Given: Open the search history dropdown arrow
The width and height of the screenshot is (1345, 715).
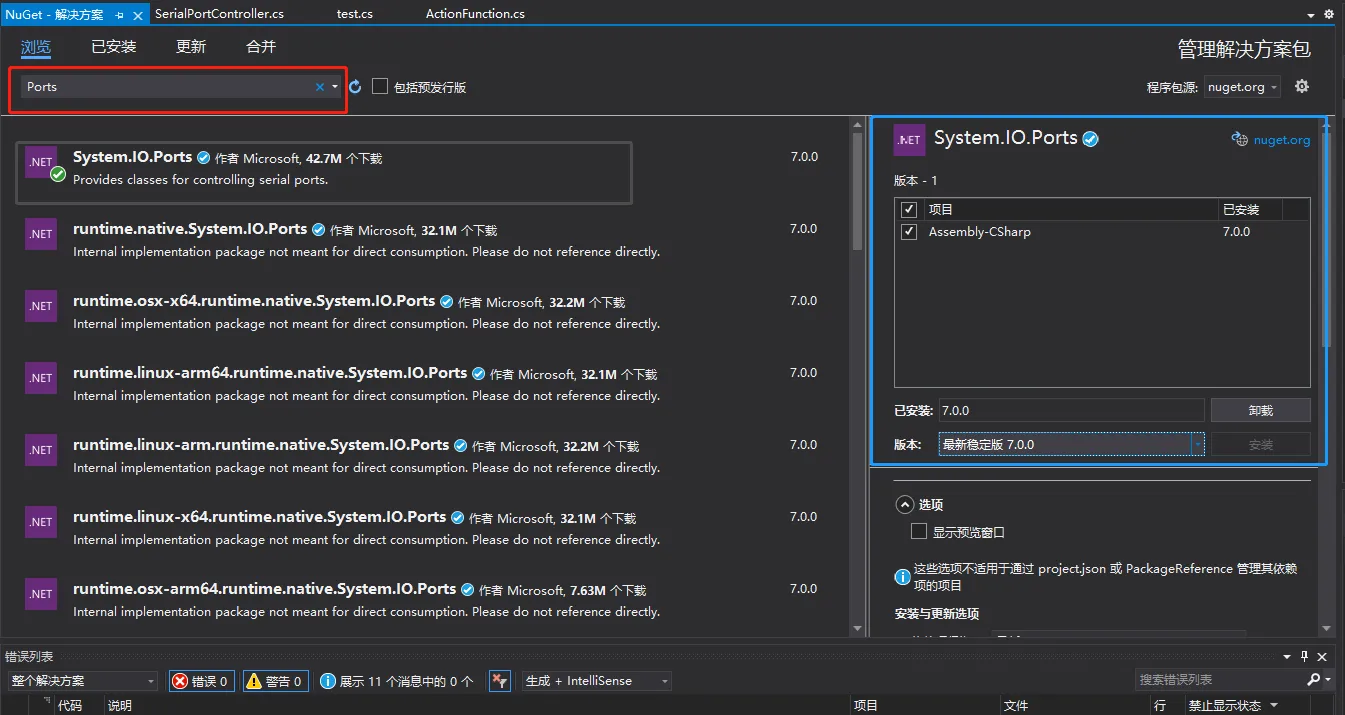Looking at the screenshot, I should point(335,87).
